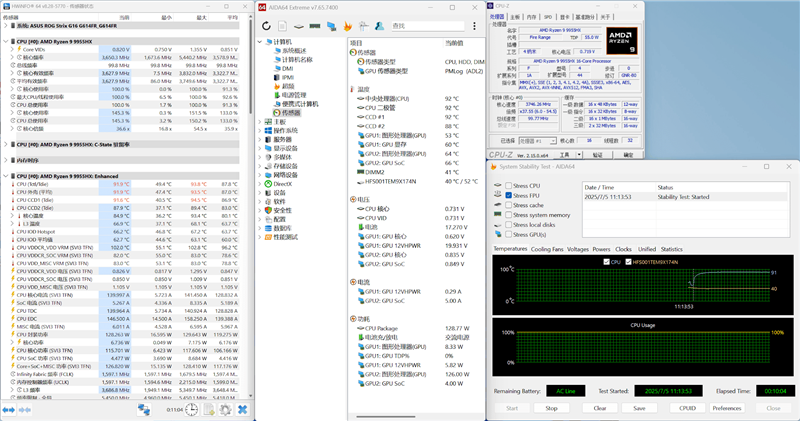Select IPMI item in AIDA64 tree

284,78
